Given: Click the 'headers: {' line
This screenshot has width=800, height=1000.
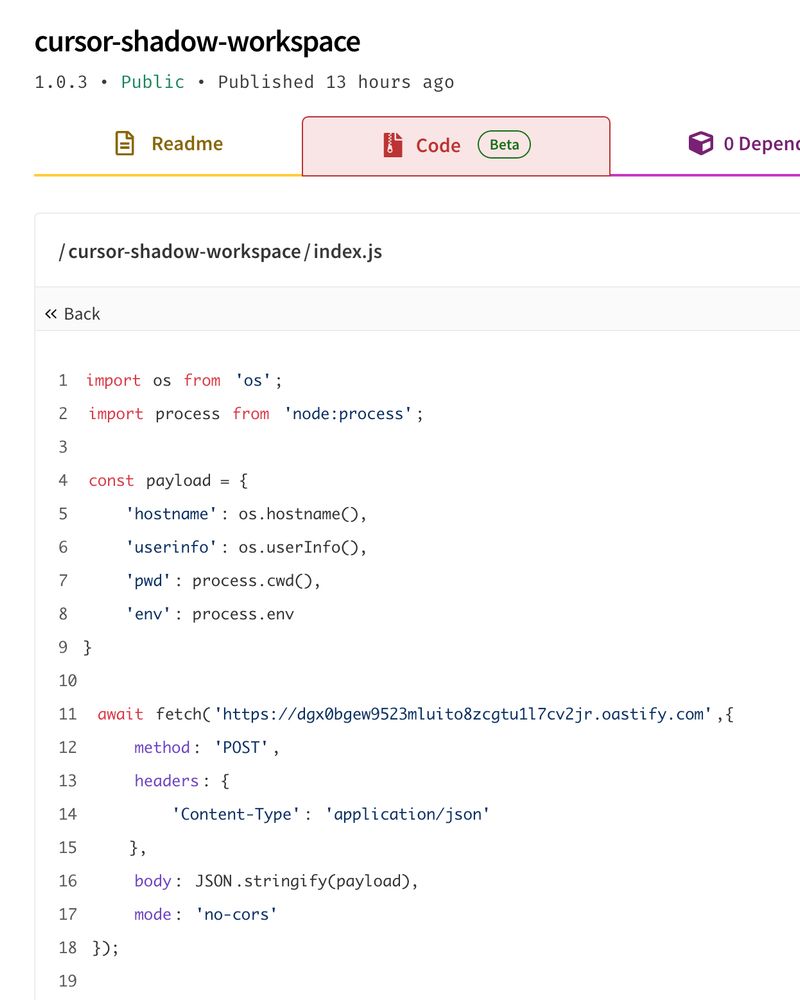Looking at the screenshot, I should 182,781.
